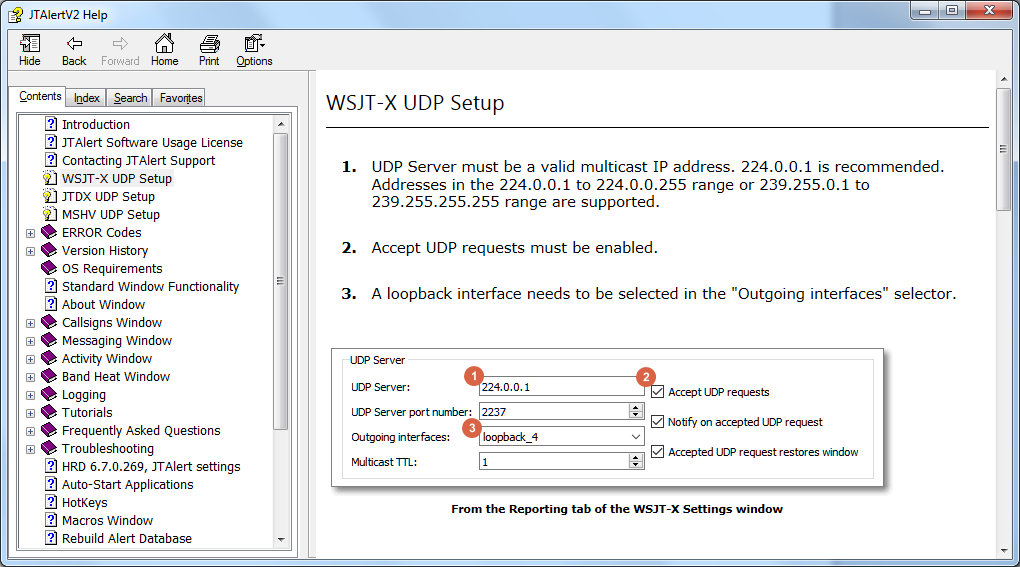The height and width of the screenshot is (567, 1020).
Task: Click the Version History book icon
Action: (49, 250)
